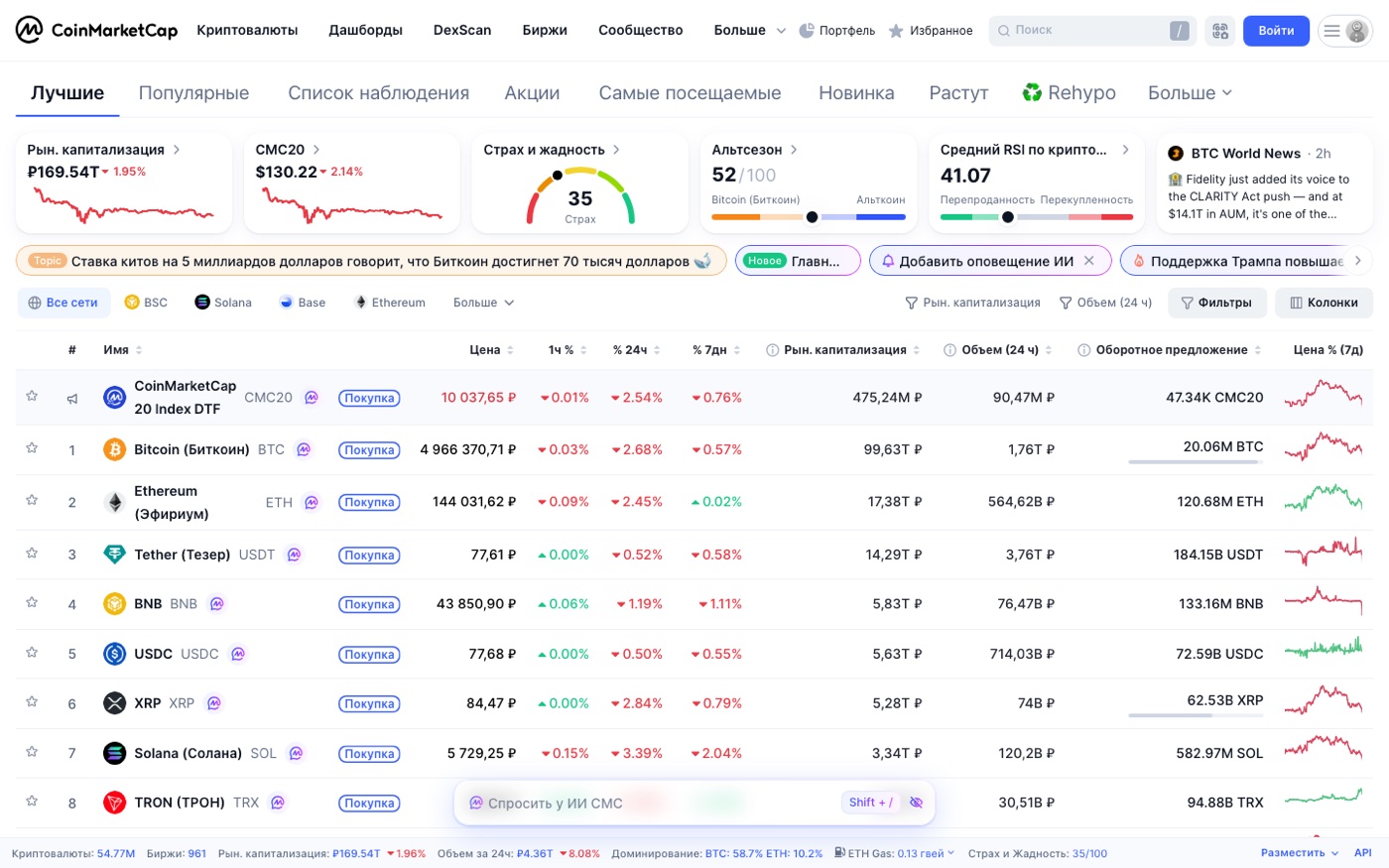
Task: Click the AI icon next to BTC ticker
Action: (304, 449)
